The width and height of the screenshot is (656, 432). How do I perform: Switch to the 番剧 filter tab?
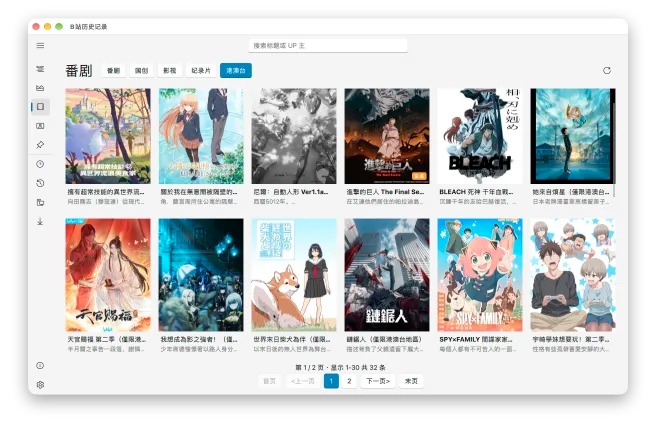click(x=113, y=71)
